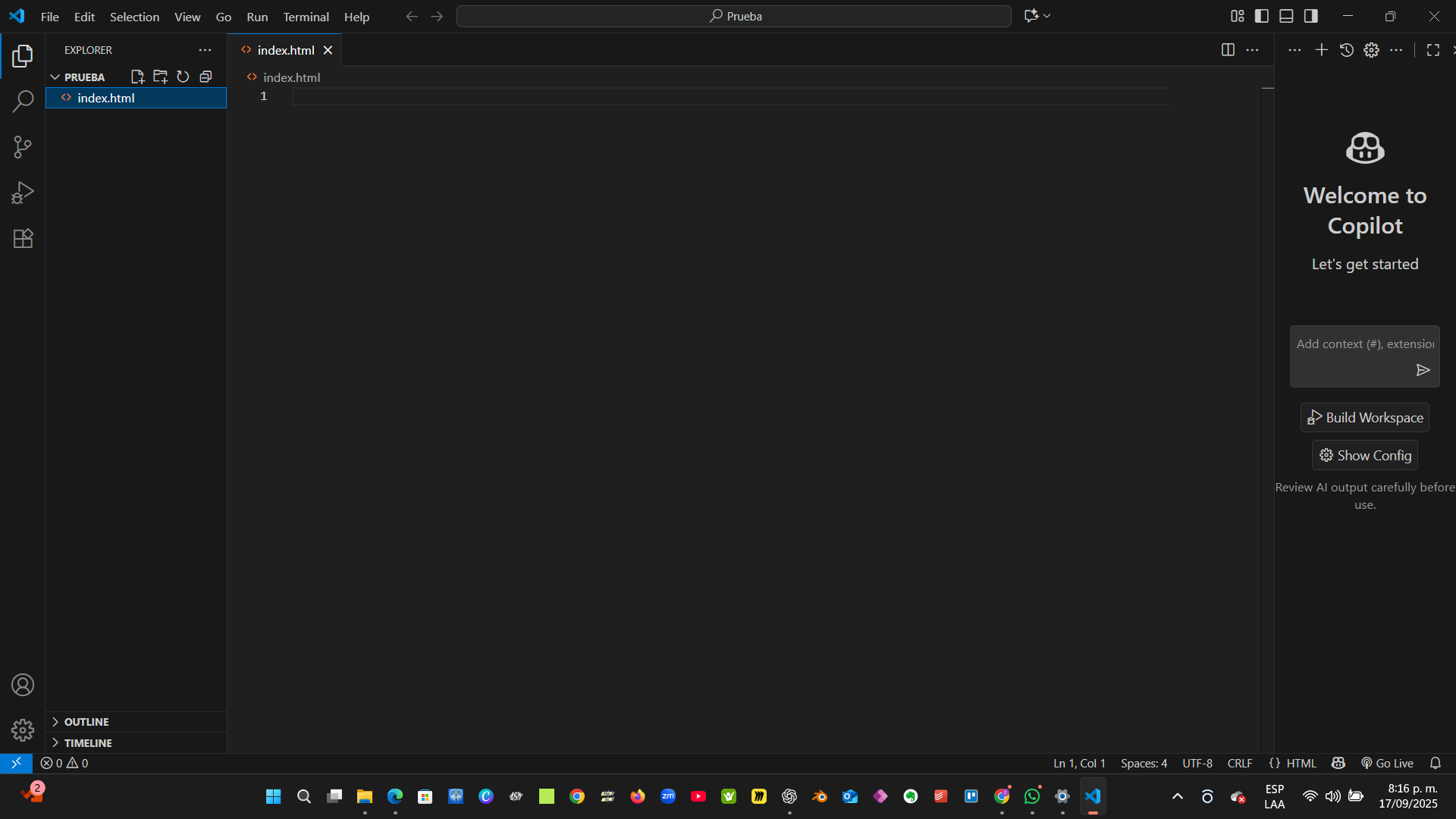The image size is (1456, 819).
Task: Open WhatsApp from taskbar
Action: (x=1032, y=796)
